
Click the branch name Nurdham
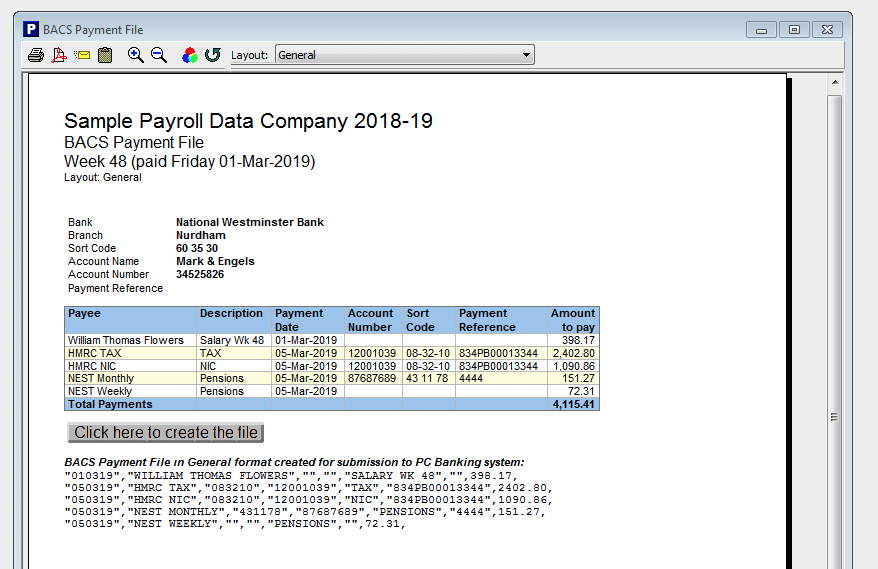click(x=201, y=235)
